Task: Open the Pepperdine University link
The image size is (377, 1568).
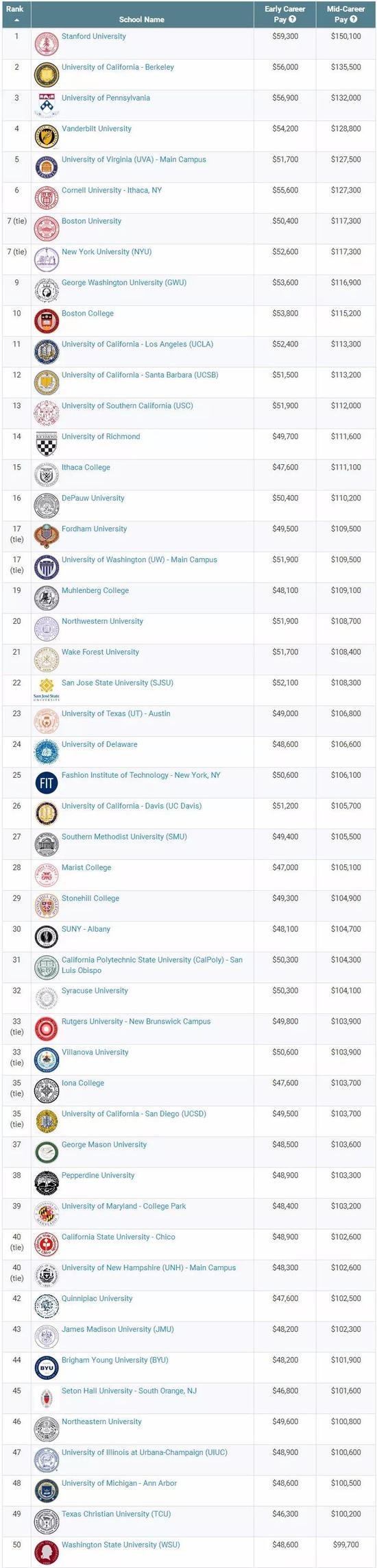Action: (x=98, y=1176)
